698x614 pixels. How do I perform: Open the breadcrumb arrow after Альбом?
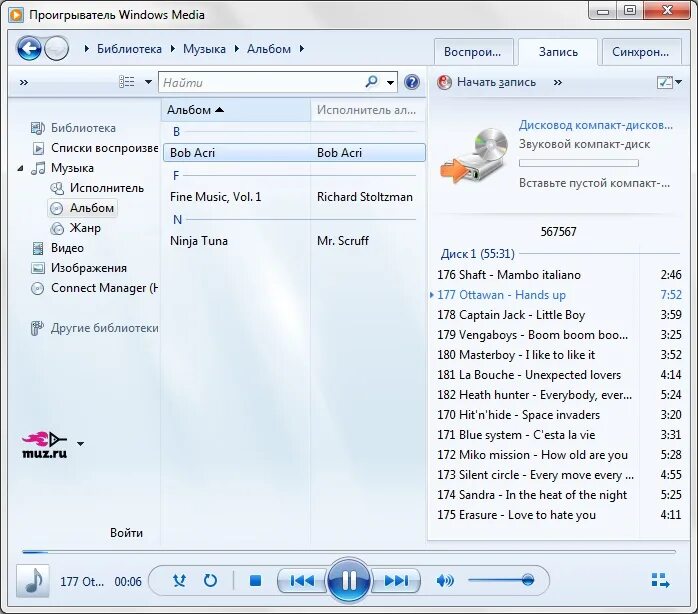click(x=301, y=49)
